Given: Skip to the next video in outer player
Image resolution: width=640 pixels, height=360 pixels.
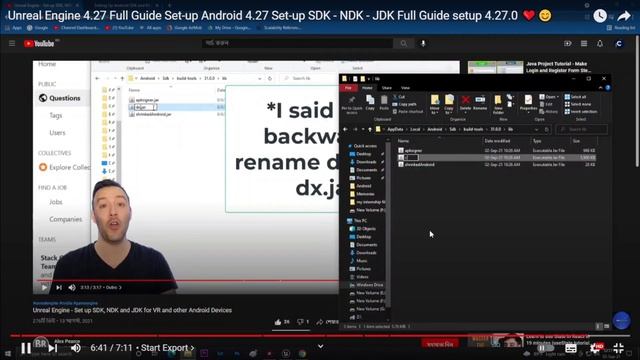Looking at the screenshot, I should point(53,348).
